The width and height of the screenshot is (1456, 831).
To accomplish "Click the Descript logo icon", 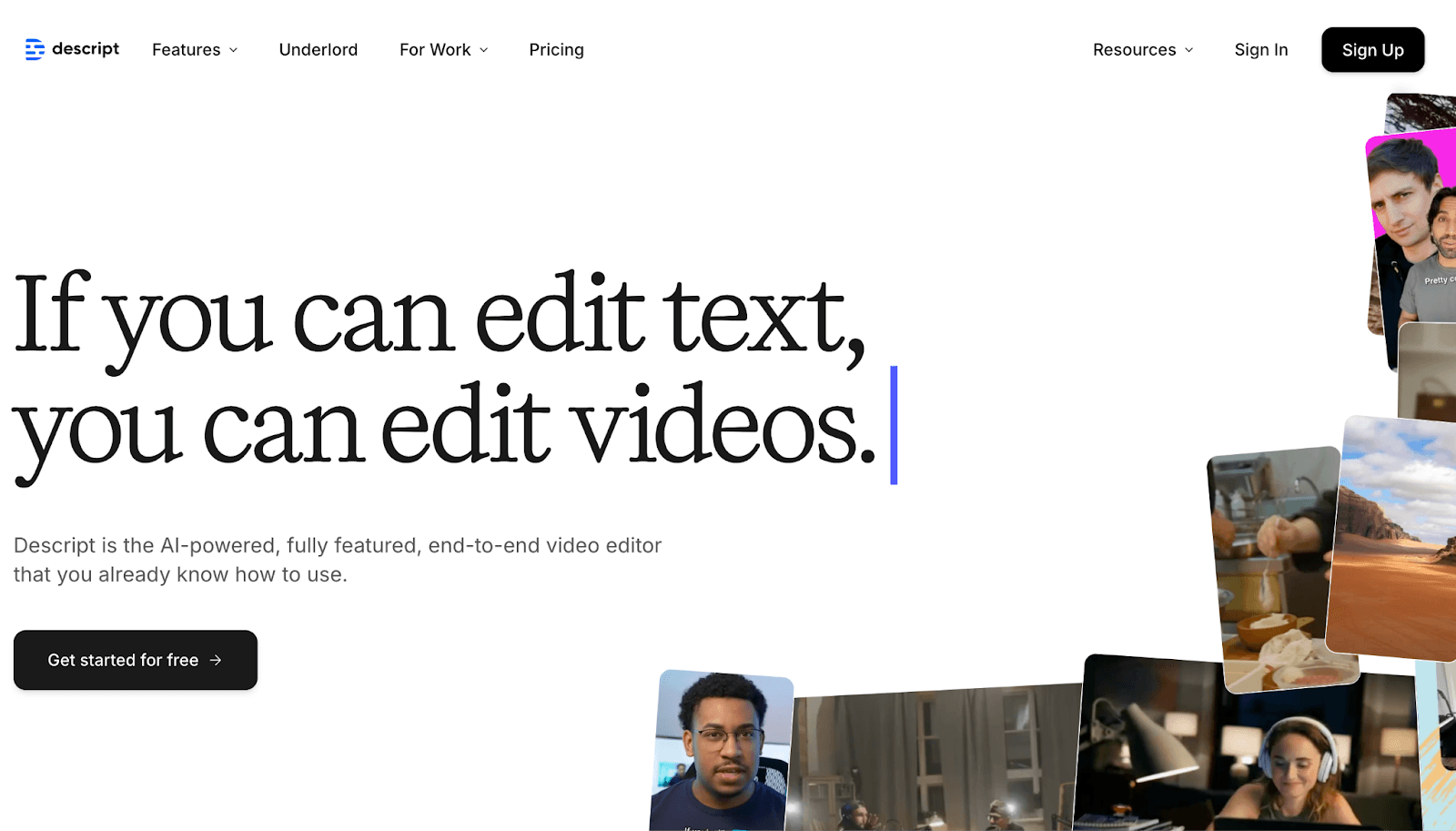I will tap(35, 49).
